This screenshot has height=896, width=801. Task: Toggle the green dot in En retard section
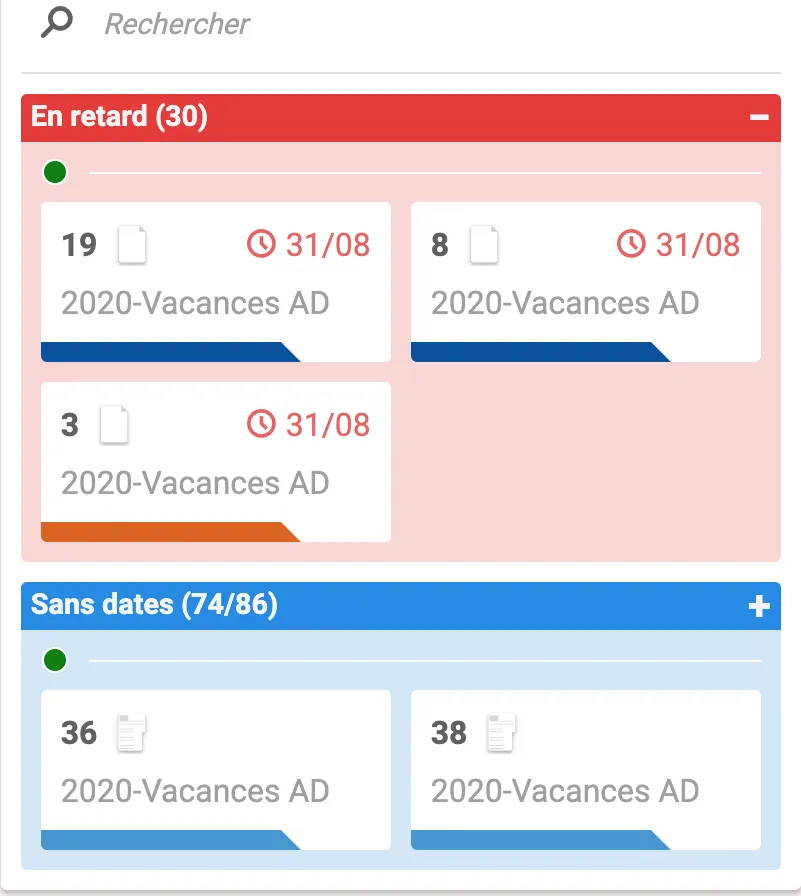55,173
